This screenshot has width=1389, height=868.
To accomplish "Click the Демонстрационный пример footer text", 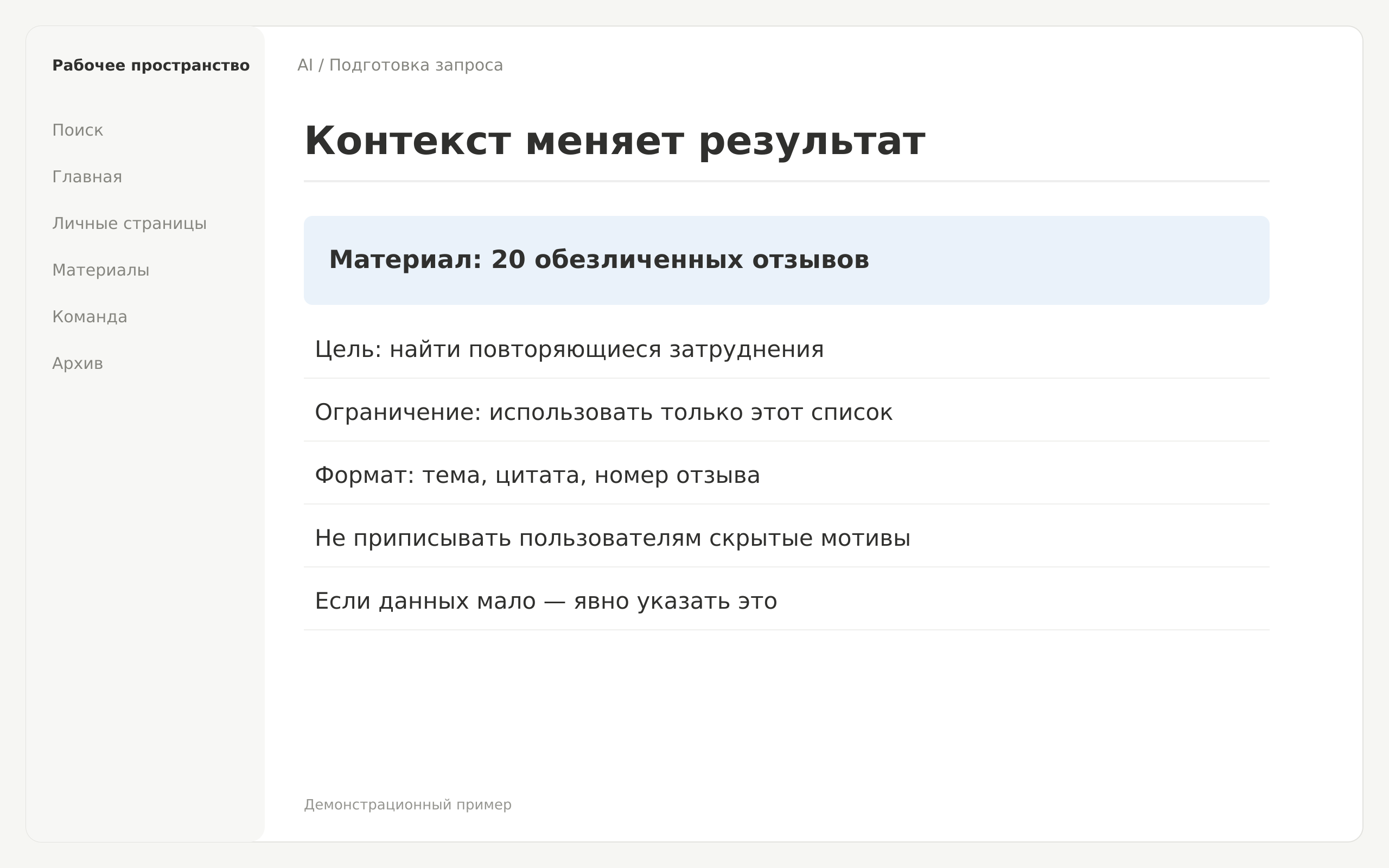I will point(407,805).
